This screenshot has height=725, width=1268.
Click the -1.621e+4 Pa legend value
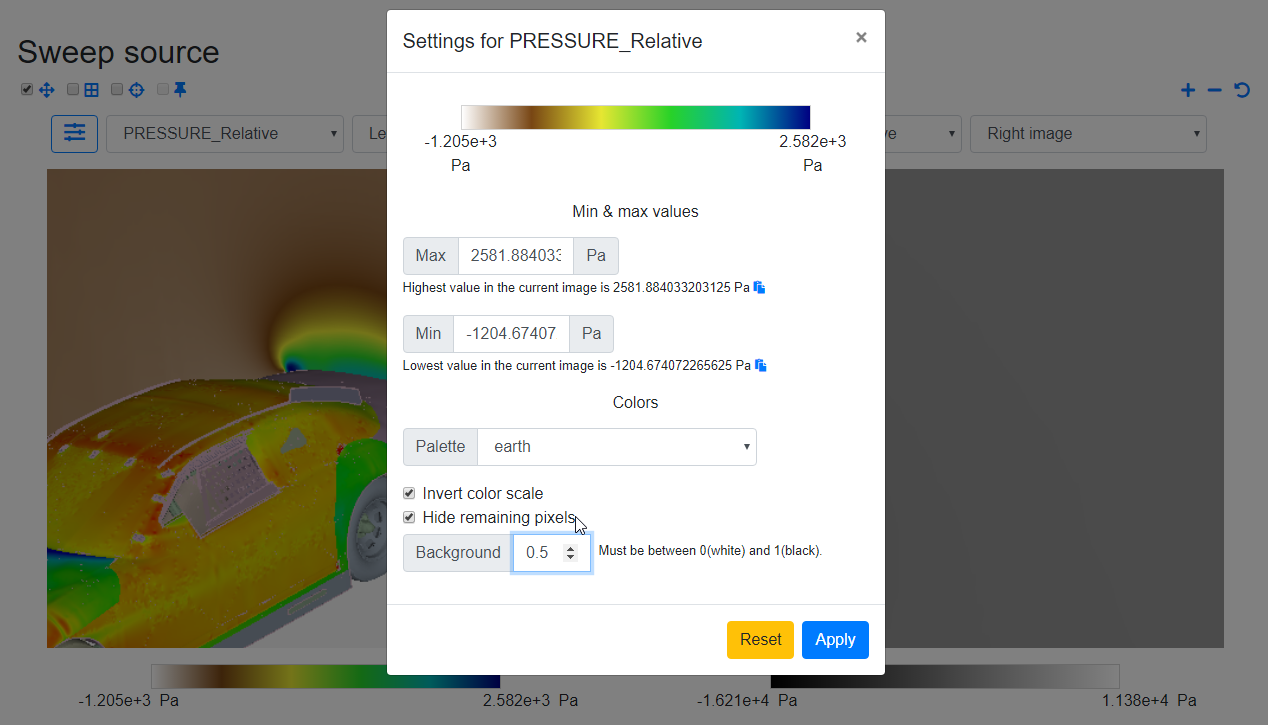747,701
